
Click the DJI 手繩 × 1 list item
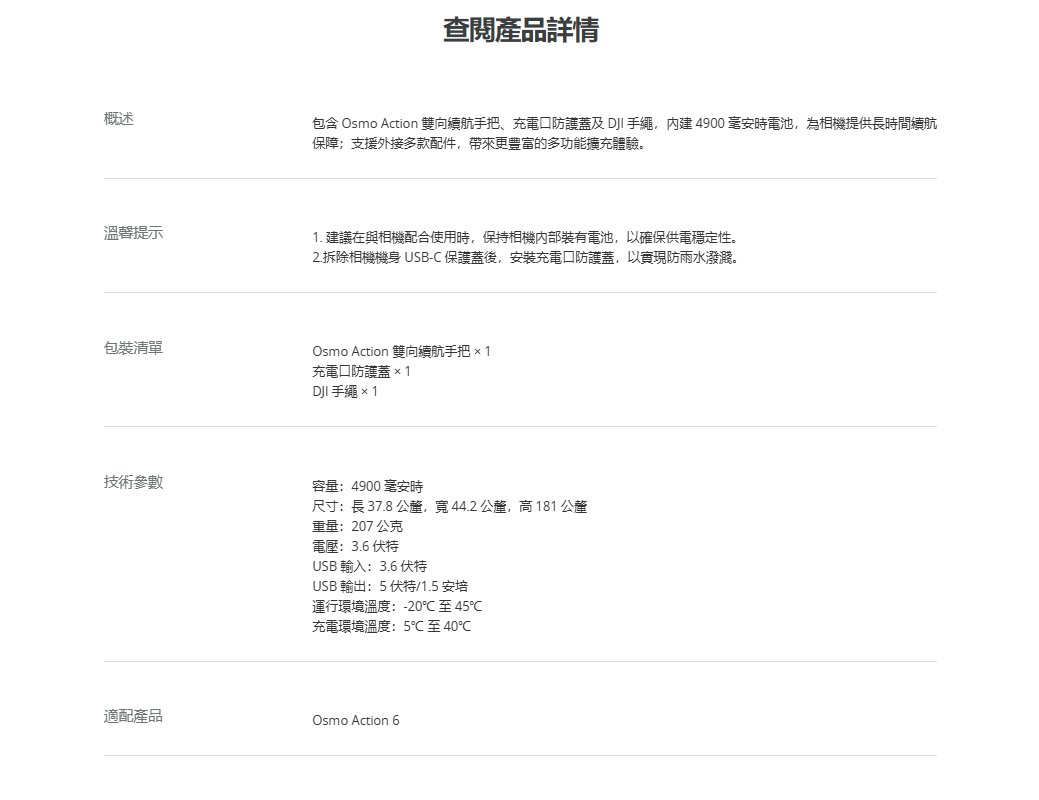[345, 391]
